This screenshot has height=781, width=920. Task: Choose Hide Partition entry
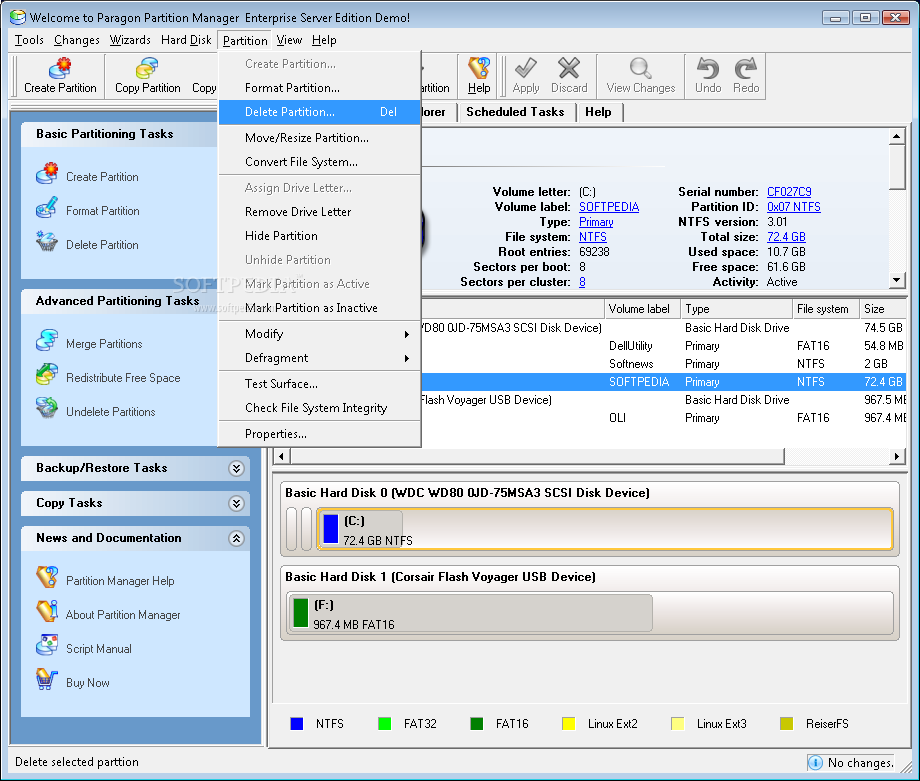click(320, 236)
